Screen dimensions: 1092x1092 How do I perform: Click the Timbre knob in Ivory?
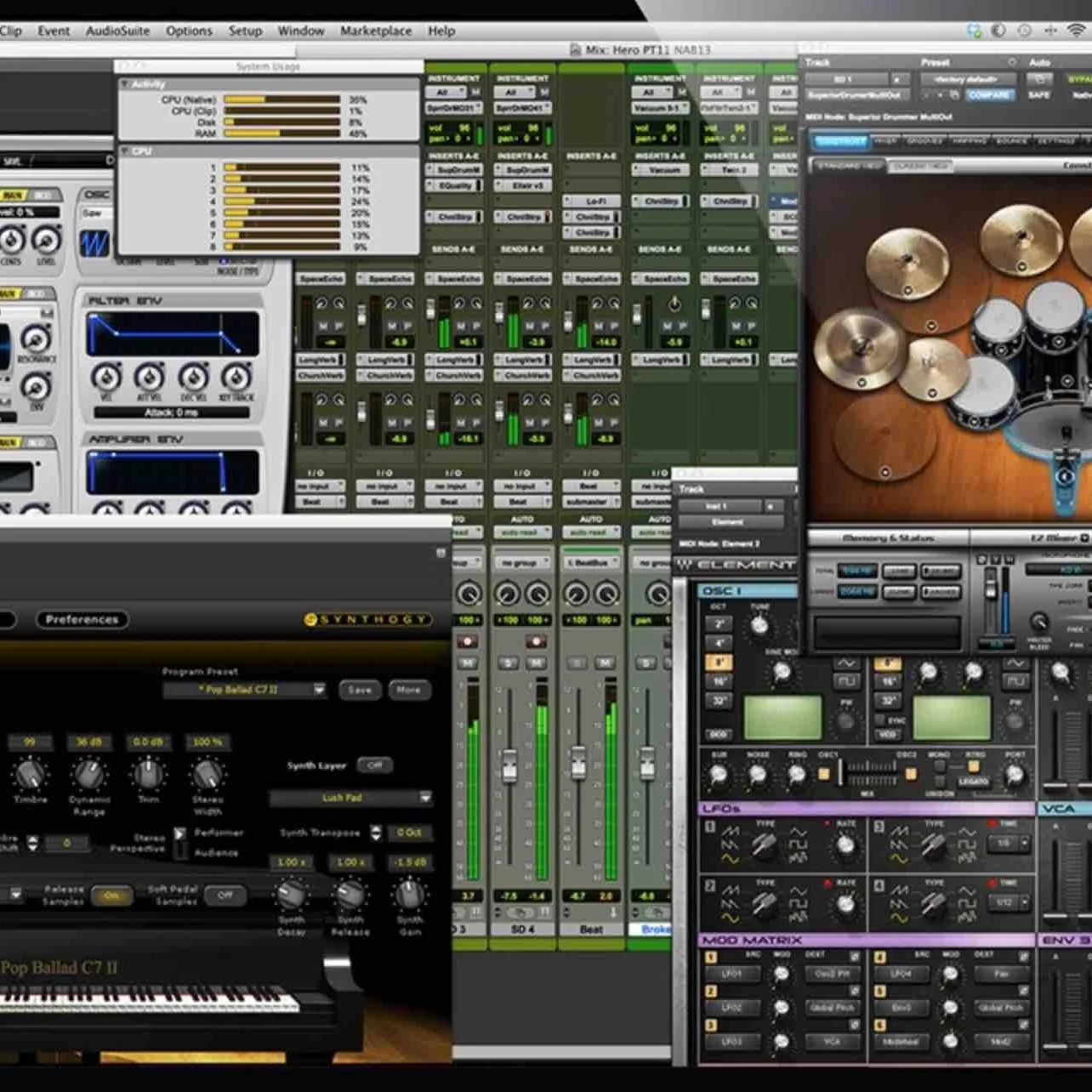click(31, 774)
